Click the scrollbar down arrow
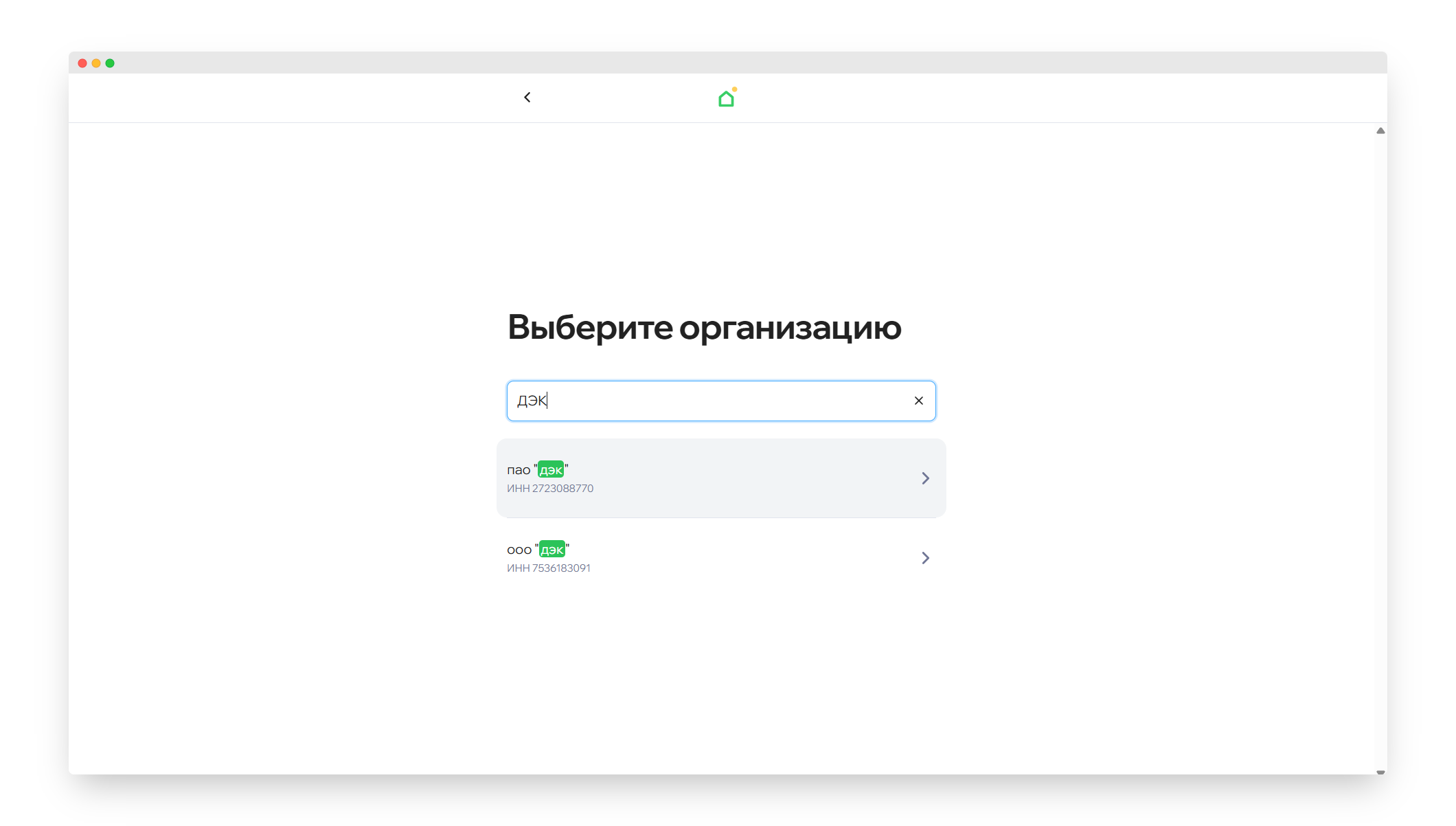 point(1380,772)
